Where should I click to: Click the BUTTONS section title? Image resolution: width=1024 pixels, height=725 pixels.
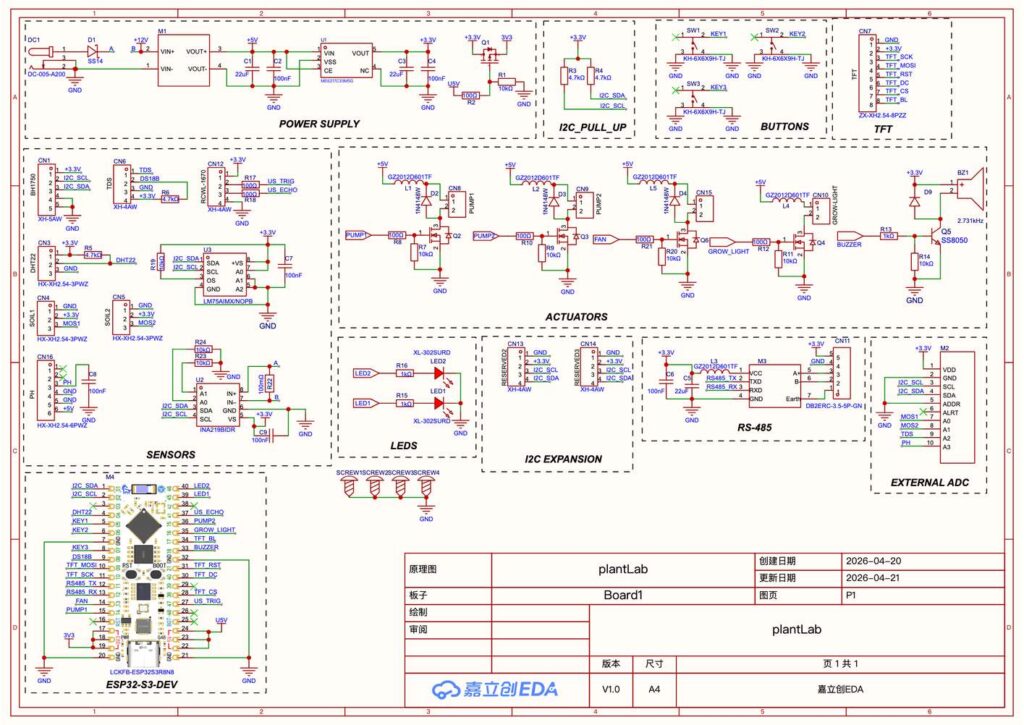pyautogui.click(x=784, y=127)
